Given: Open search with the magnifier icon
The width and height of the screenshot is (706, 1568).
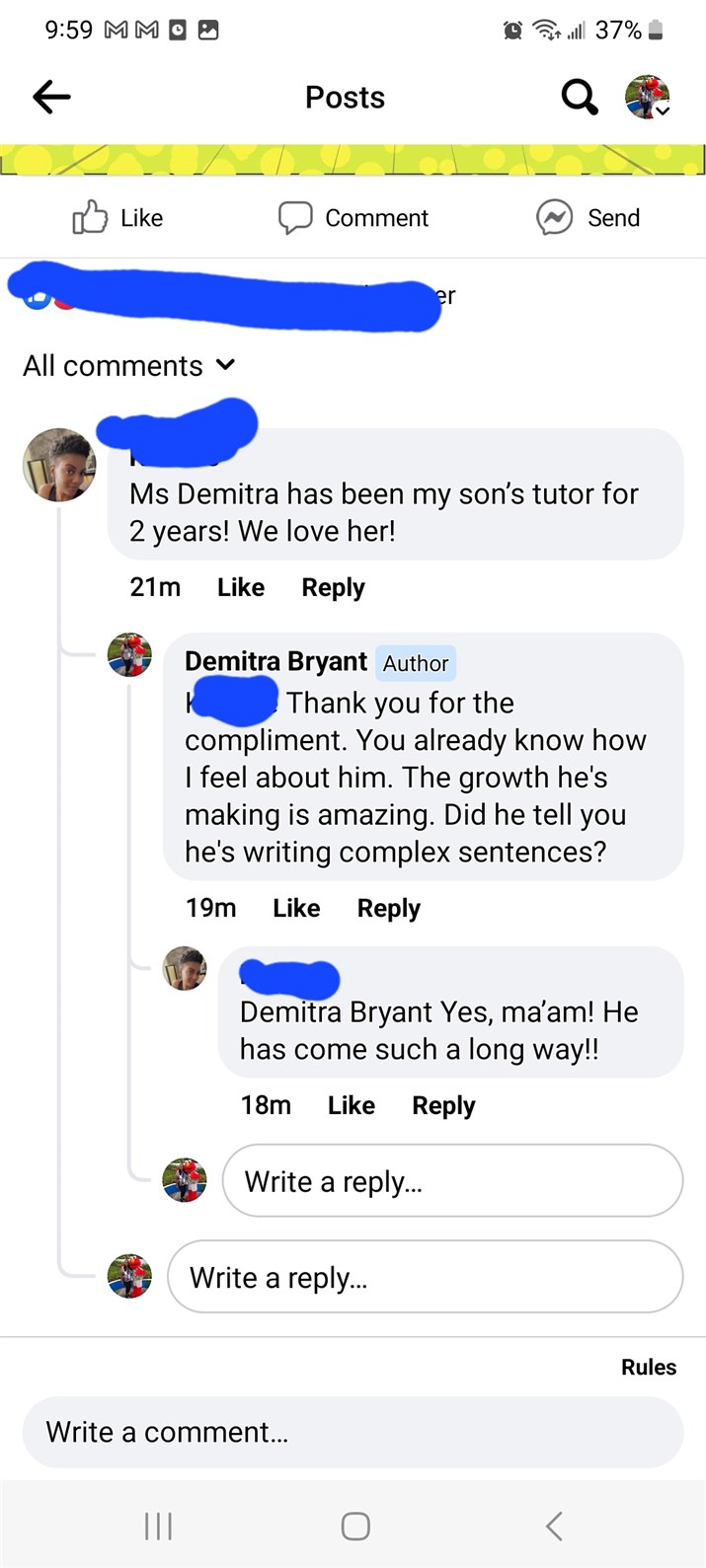Looking at the screenshot, I should click(x=580, y=97).
